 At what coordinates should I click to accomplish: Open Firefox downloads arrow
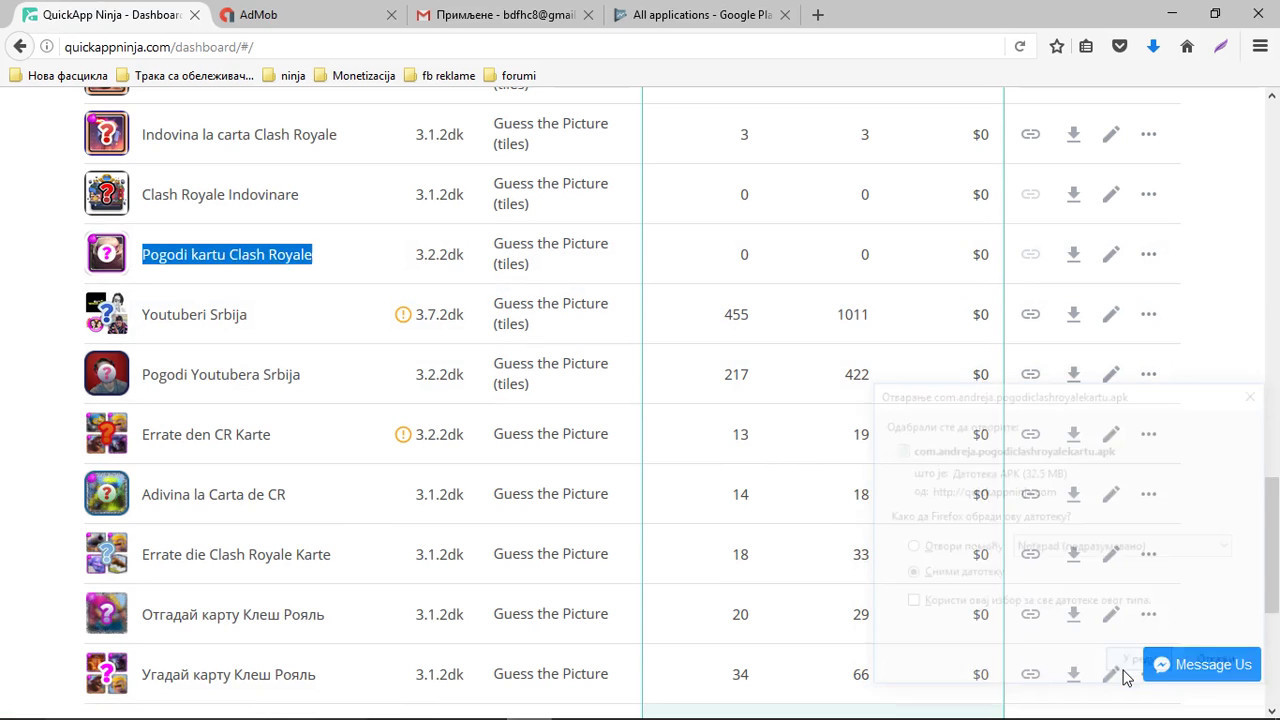tap(1153, 47)
